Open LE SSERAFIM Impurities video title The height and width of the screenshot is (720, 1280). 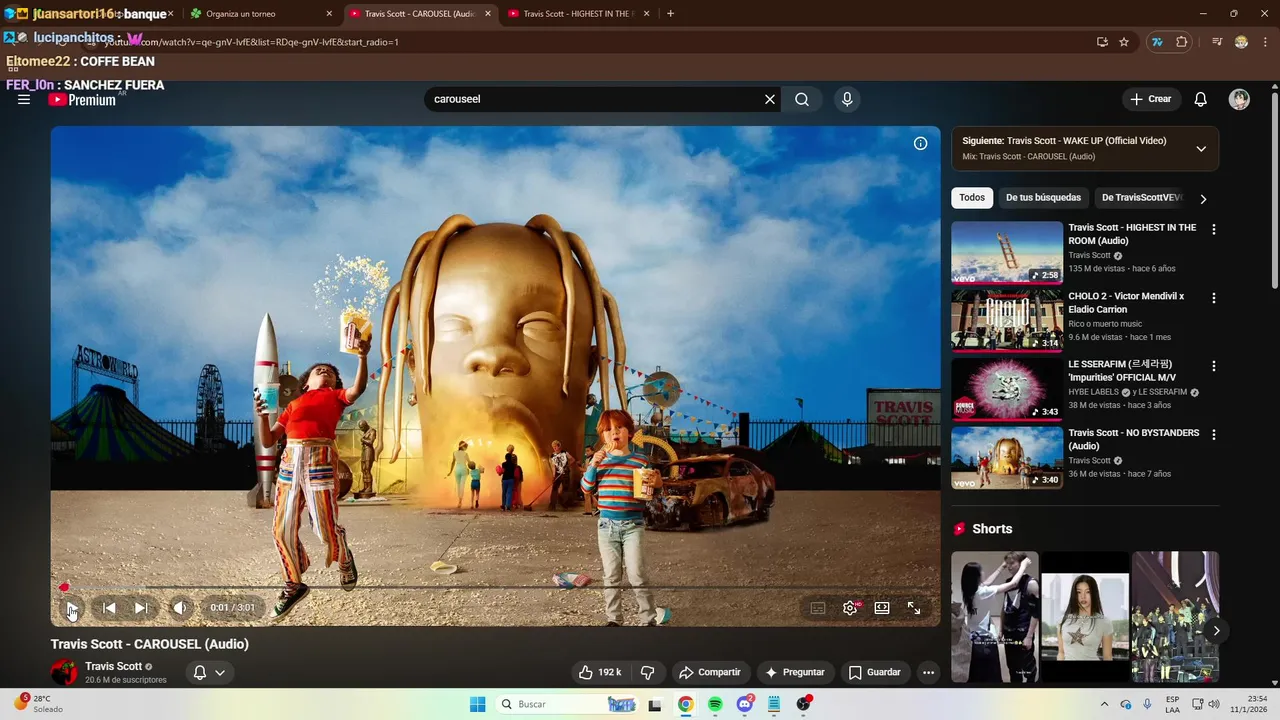pyautogui.click(x=1122, y=371)
